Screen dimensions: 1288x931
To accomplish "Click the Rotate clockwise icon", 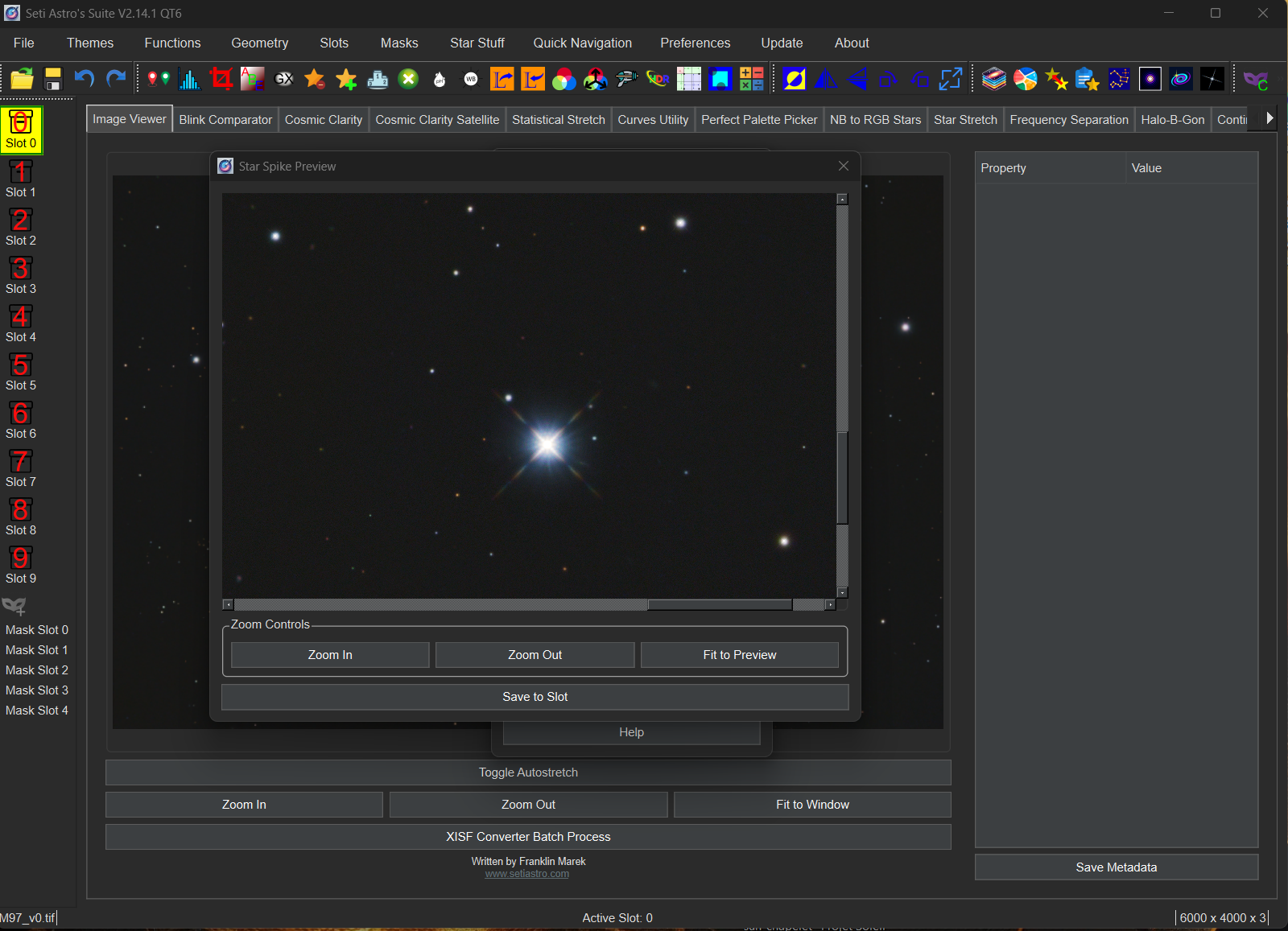I will [888, 79].
